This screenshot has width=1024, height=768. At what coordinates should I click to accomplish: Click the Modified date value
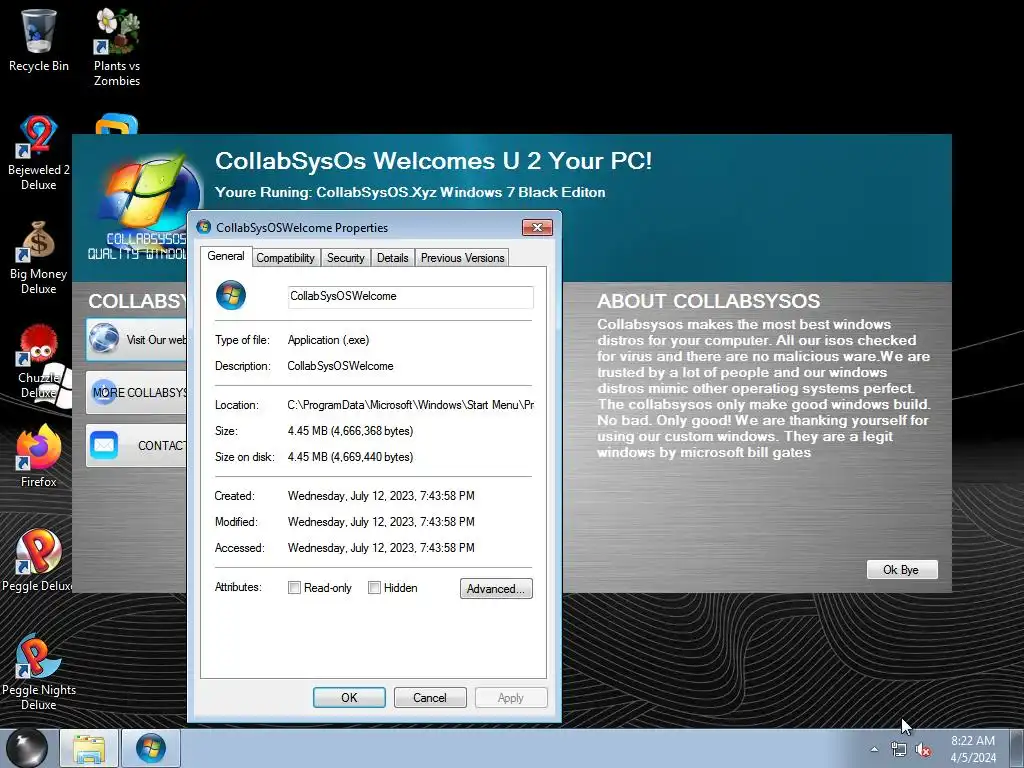[381, 522]
